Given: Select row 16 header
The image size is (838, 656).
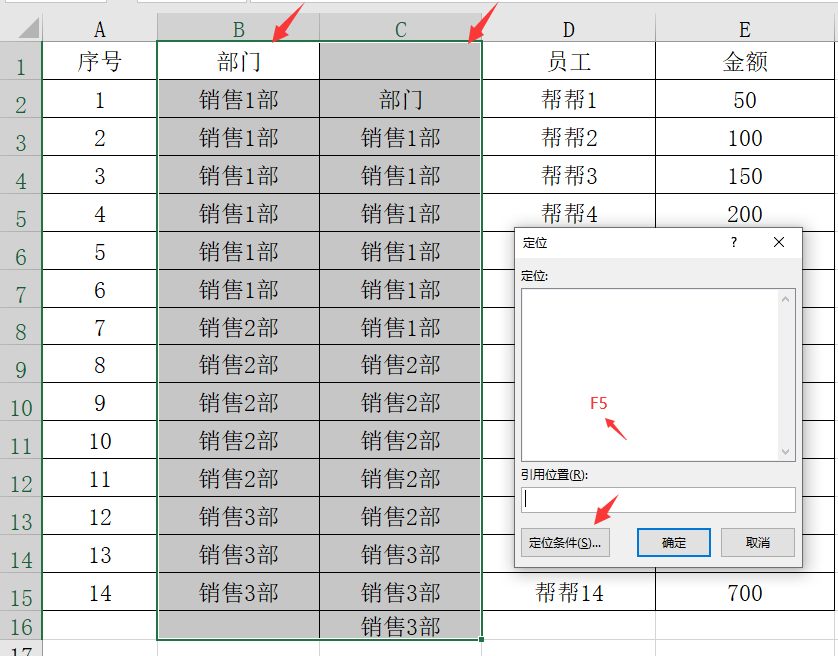Looking at the screenshot, I should (21, 625).
